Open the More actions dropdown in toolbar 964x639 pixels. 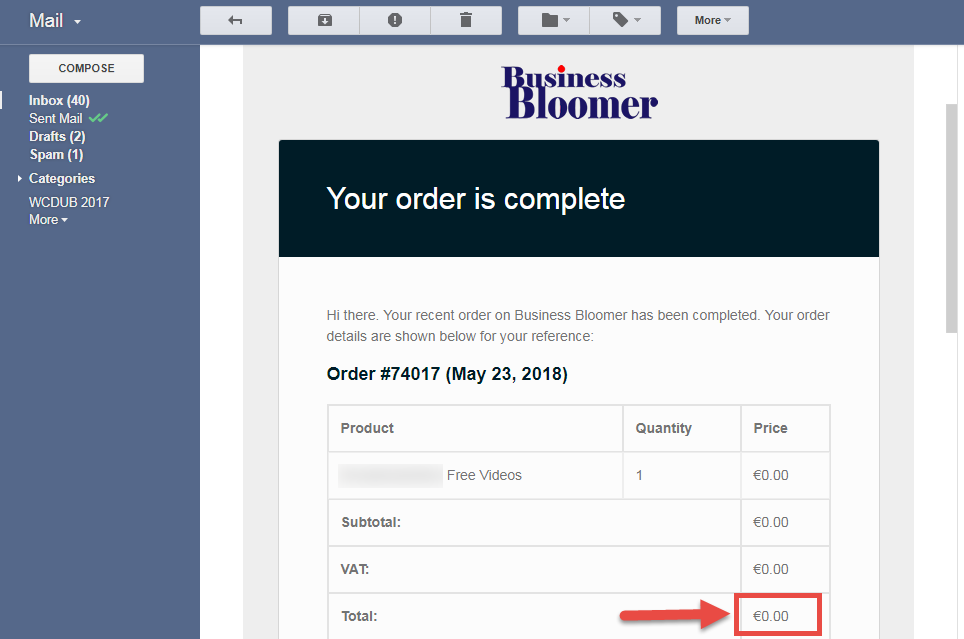(713, 20)
